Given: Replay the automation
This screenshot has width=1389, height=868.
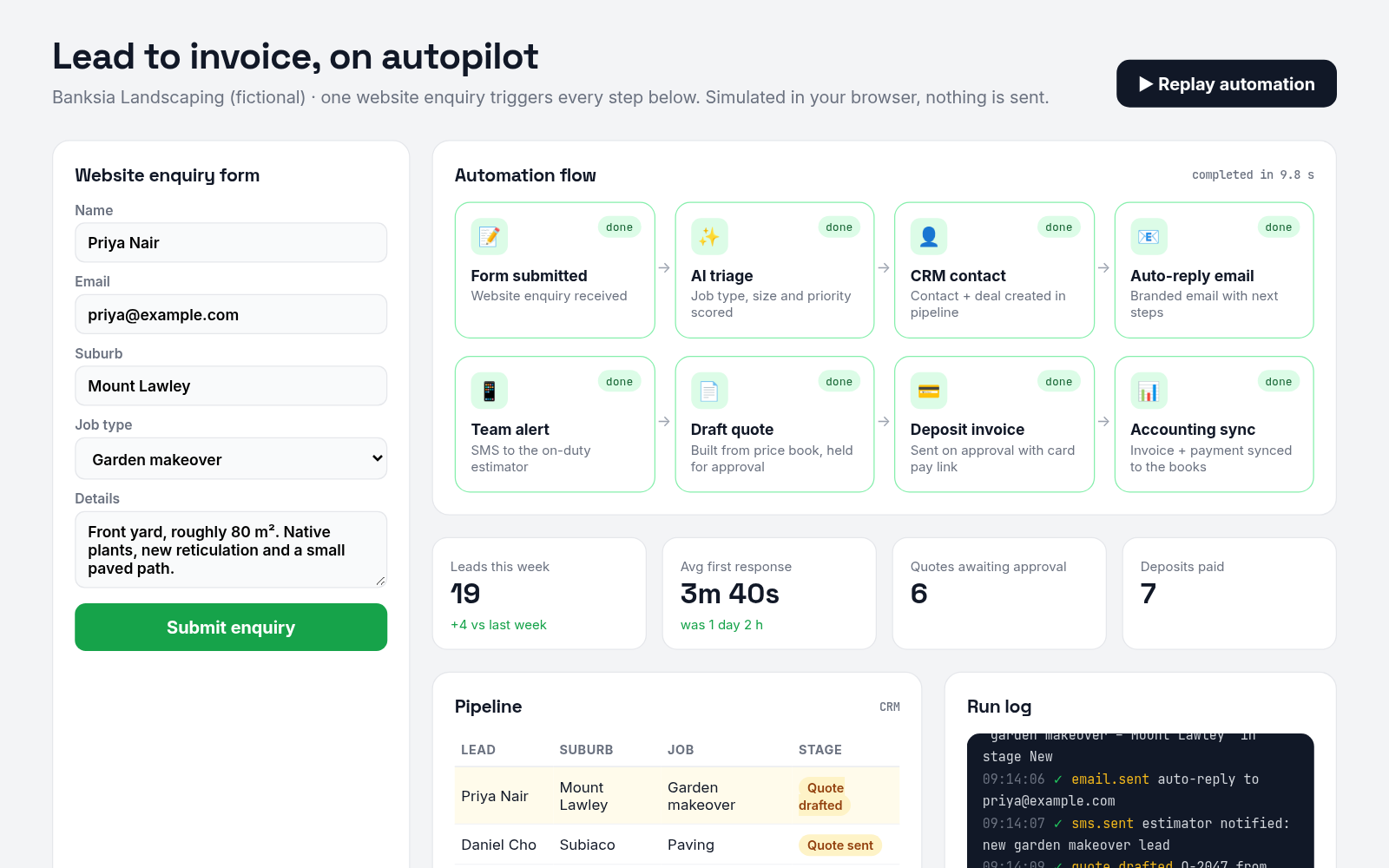Looking at the screenshot, I should (x=1226, y=84).
